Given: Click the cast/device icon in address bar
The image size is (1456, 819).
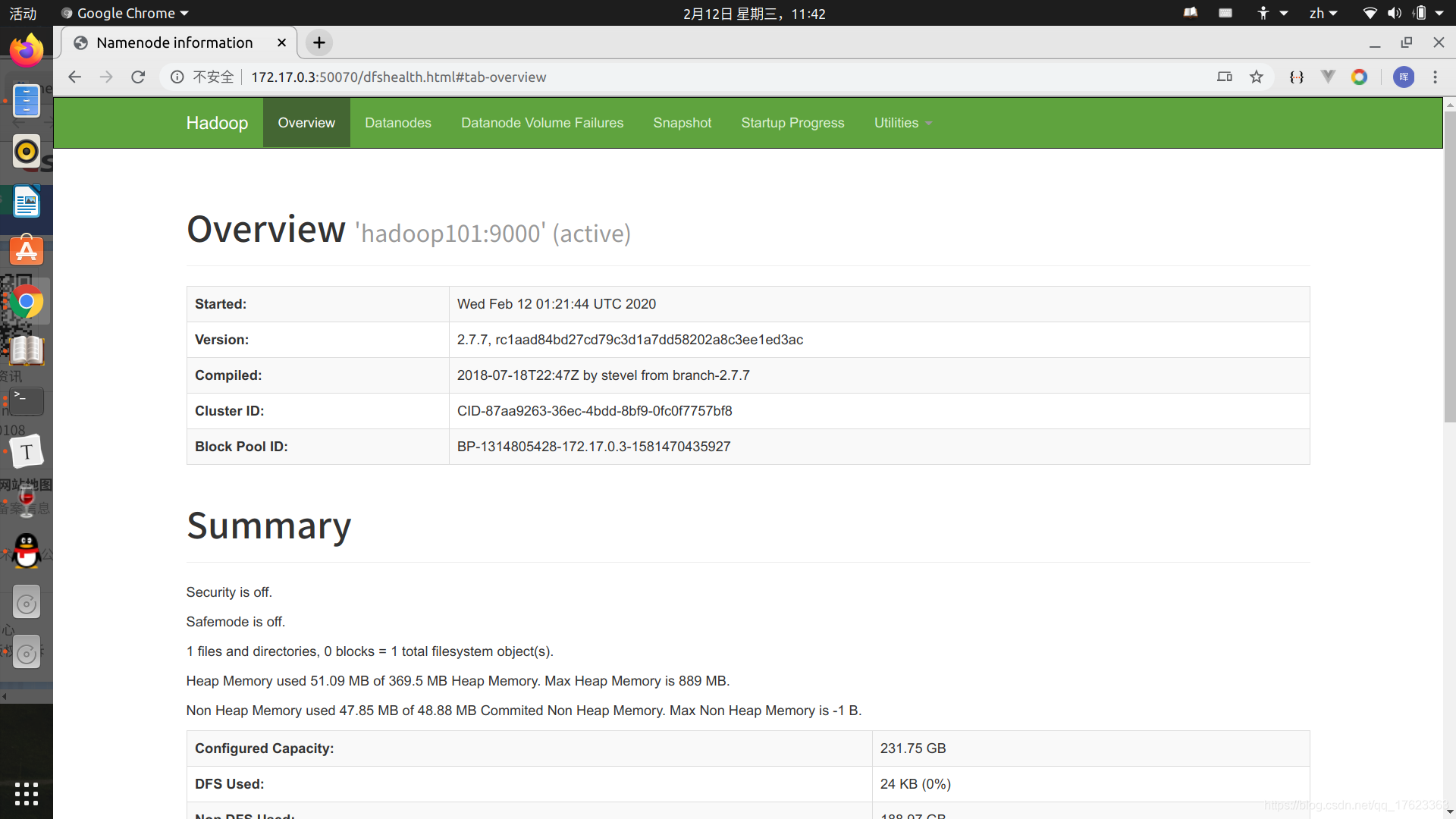Looking at the screenshot, I should [1225, 77].
